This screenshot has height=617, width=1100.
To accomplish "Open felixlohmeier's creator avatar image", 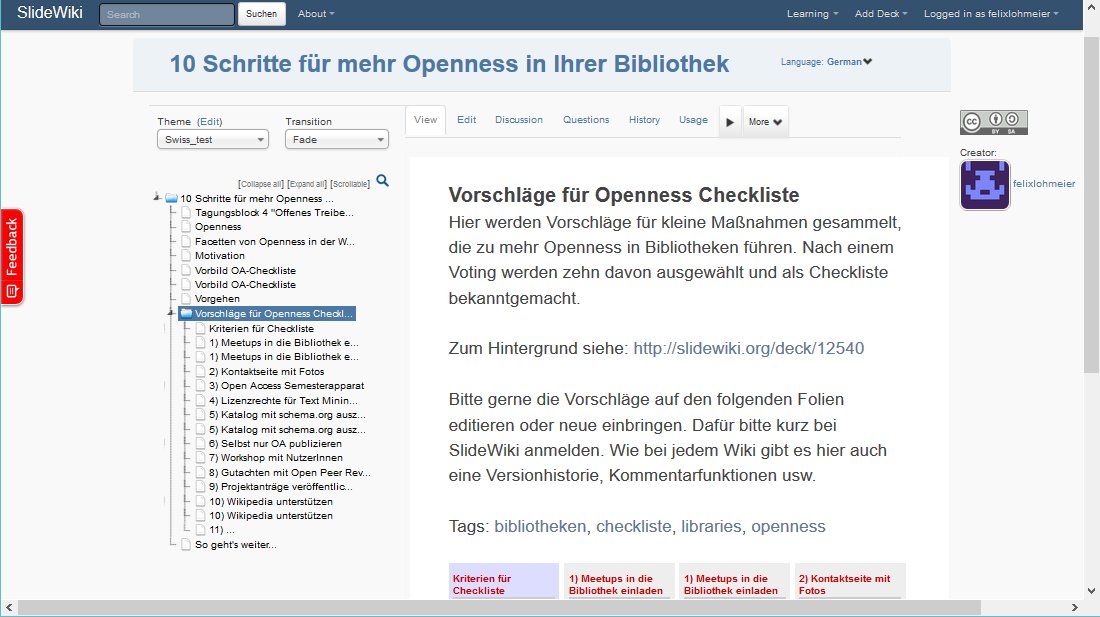I will pyautogui.click(x=985, y=185).
